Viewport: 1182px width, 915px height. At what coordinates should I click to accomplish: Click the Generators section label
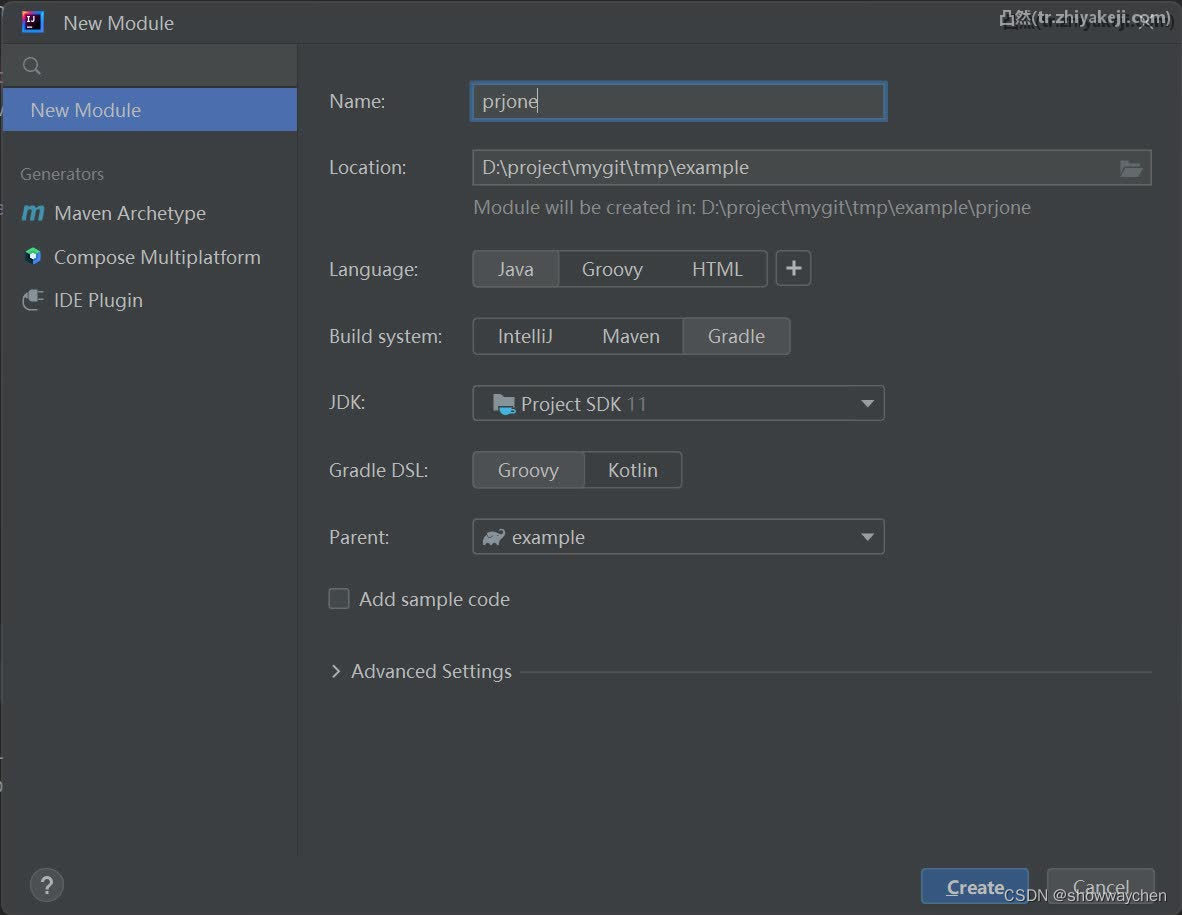pyautogui.click(x=62, y=174)
